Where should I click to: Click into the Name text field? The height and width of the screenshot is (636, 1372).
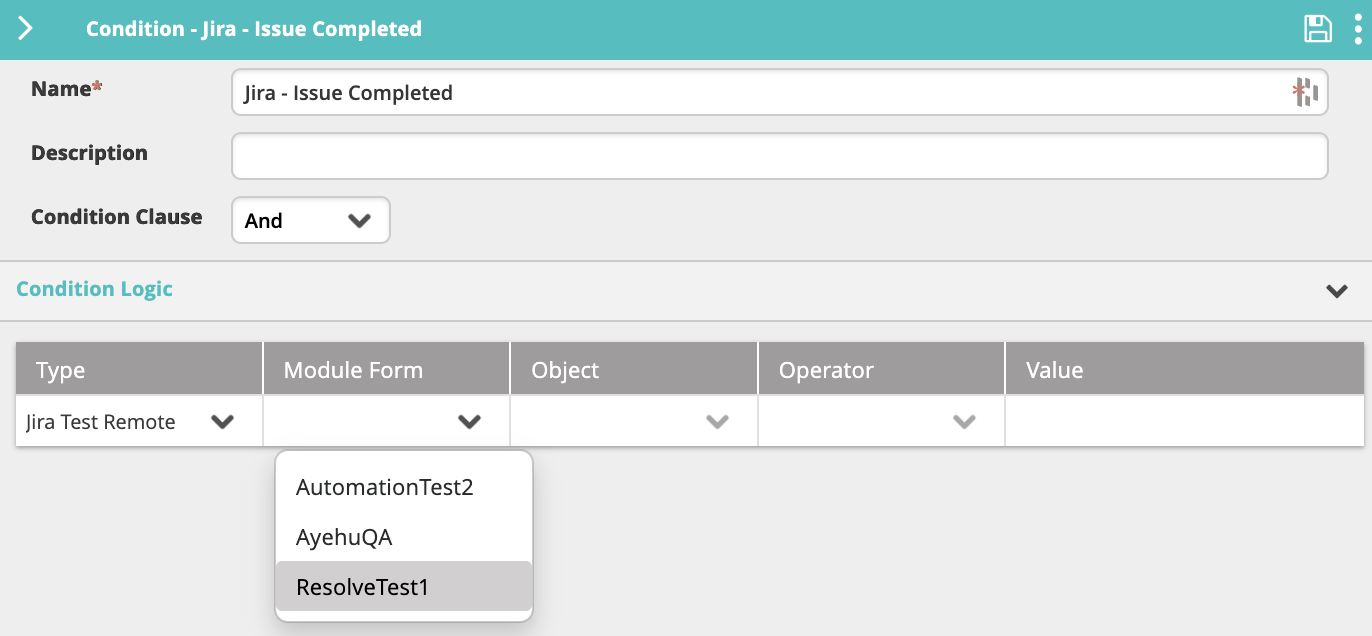pyautogui.click(x=760, y=93)
